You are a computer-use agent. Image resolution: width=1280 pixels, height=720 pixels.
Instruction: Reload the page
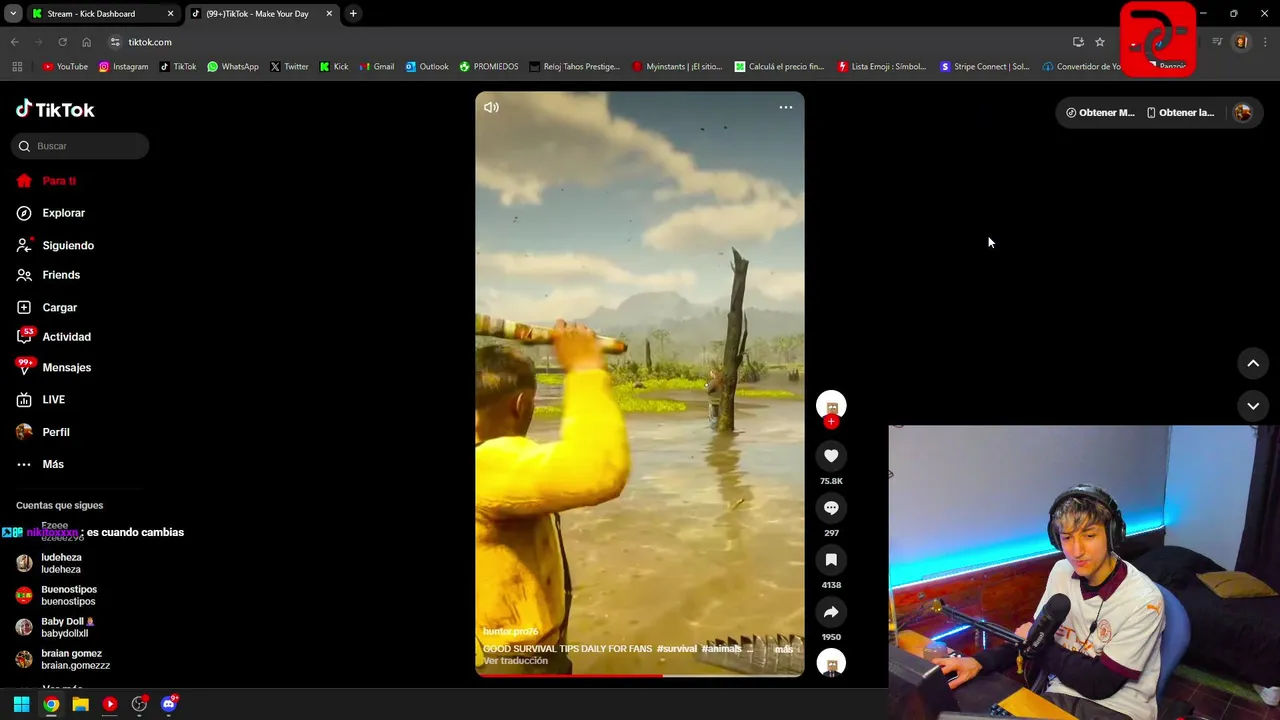coord(62,42)
